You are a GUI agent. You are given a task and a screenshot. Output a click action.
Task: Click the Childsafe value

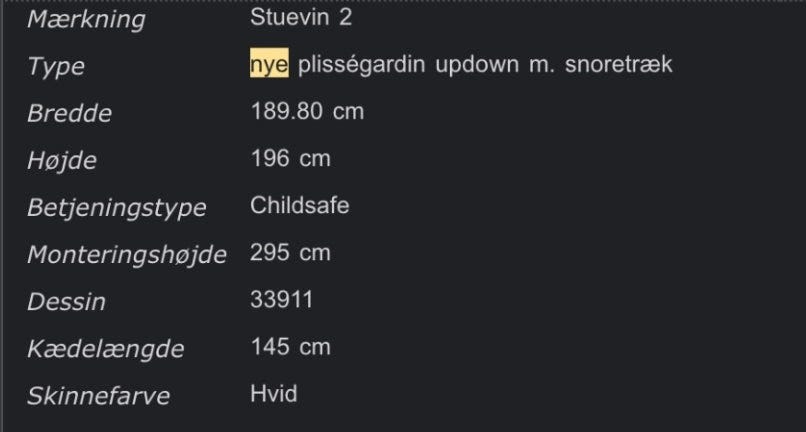tap(300, 205)
